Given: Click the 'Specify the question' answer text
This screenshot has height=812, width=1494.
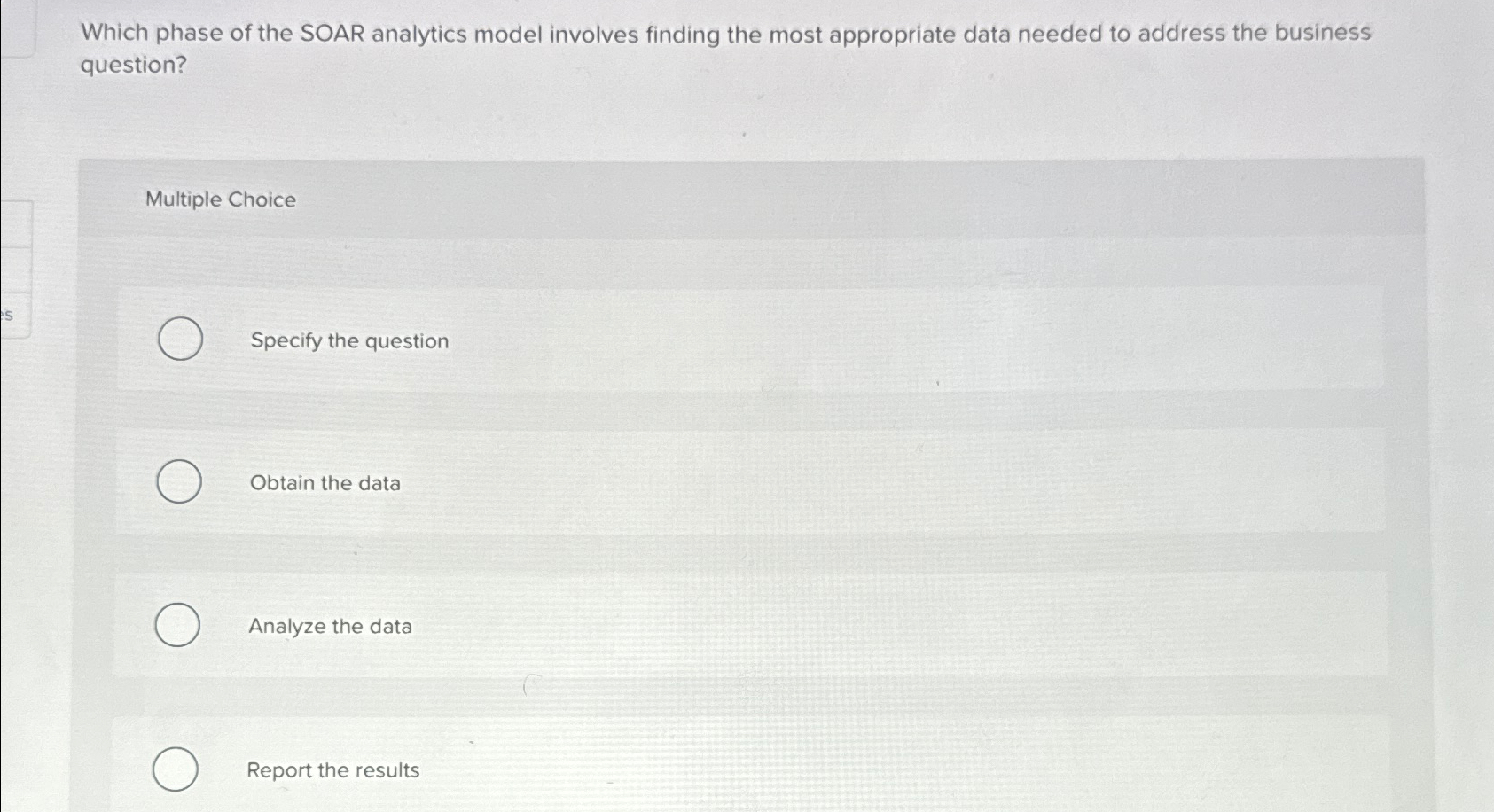Looking at the screenshot, I should (348, 341).
